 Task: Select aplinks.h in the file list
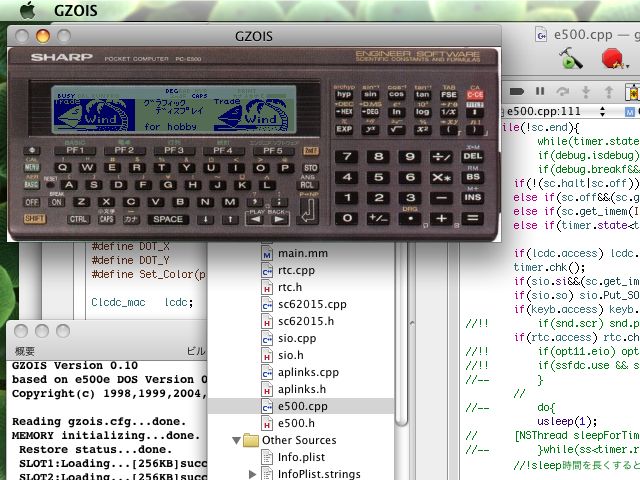(x=302, y=389)
